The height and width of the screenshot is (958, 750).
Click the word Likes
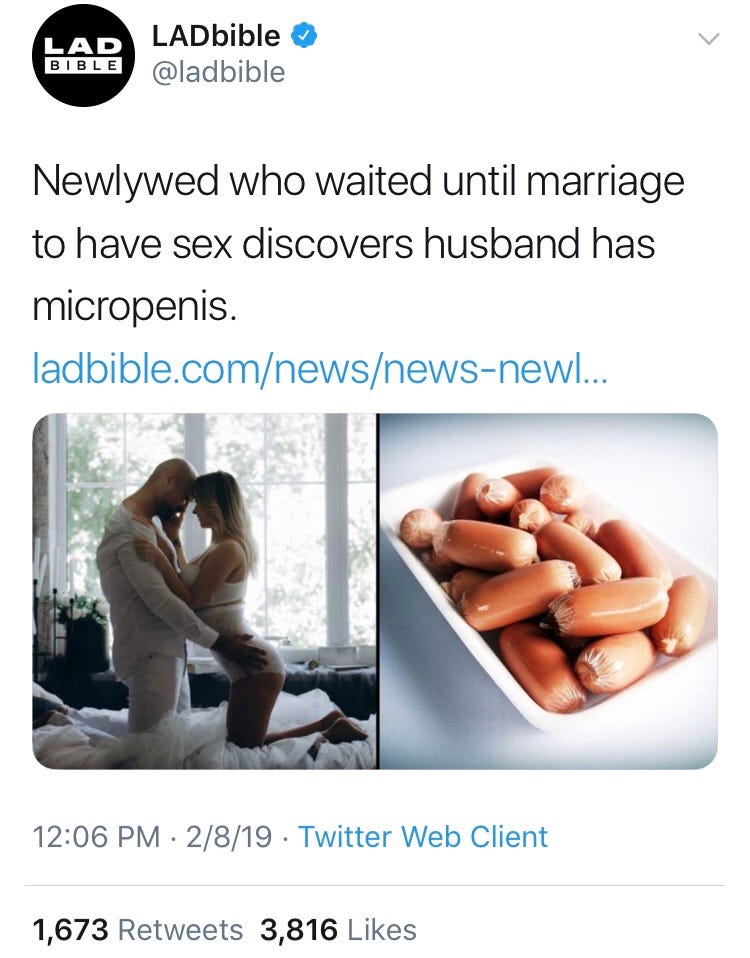click(x=382, y=930)
